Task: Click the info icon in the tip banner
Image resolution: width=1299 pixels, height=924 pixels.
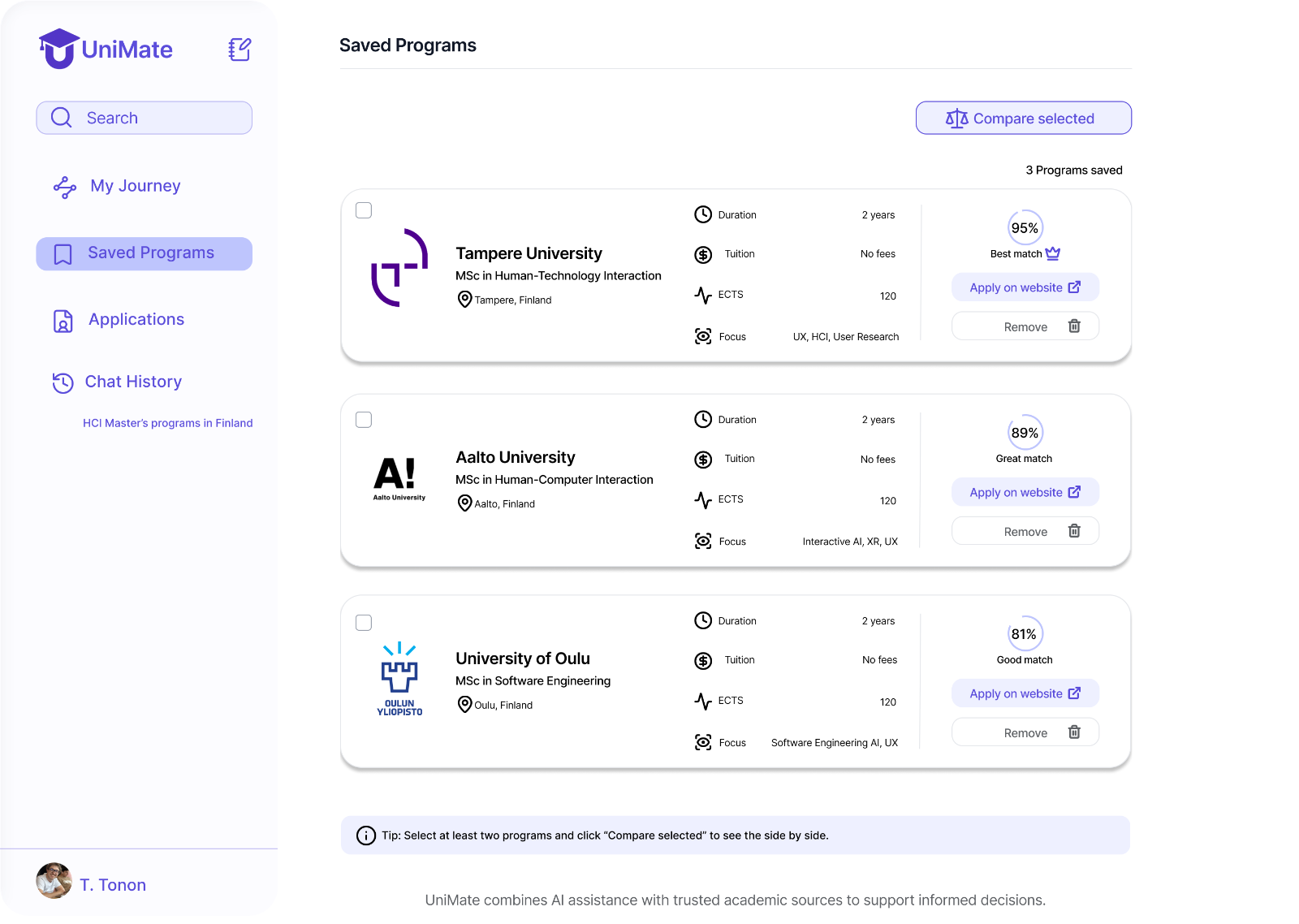Action: point(366,835)
